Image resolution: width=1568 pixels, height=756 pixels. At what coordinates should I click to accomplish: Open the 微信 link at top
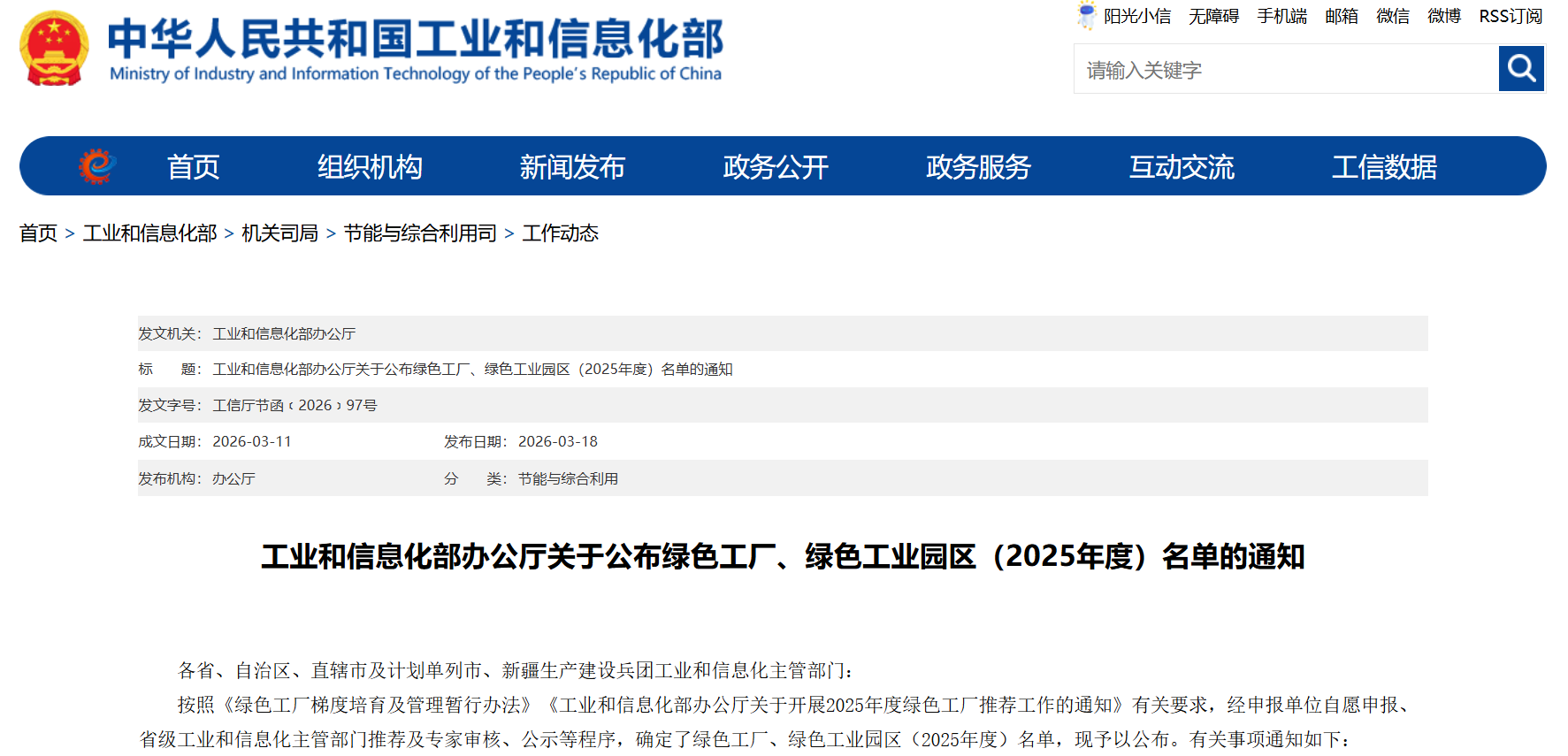click(x=1392, y=16)
